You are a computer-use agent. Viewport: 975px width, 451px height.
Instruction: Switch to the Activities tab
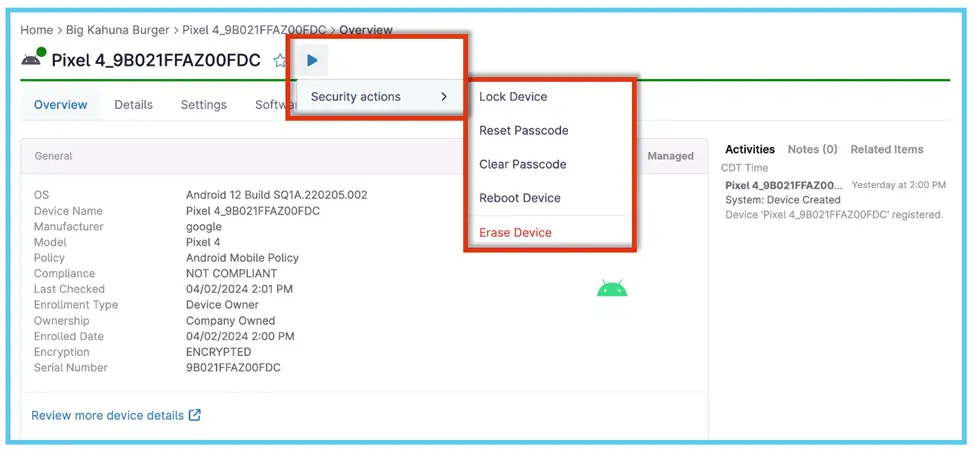coord(750,149)
